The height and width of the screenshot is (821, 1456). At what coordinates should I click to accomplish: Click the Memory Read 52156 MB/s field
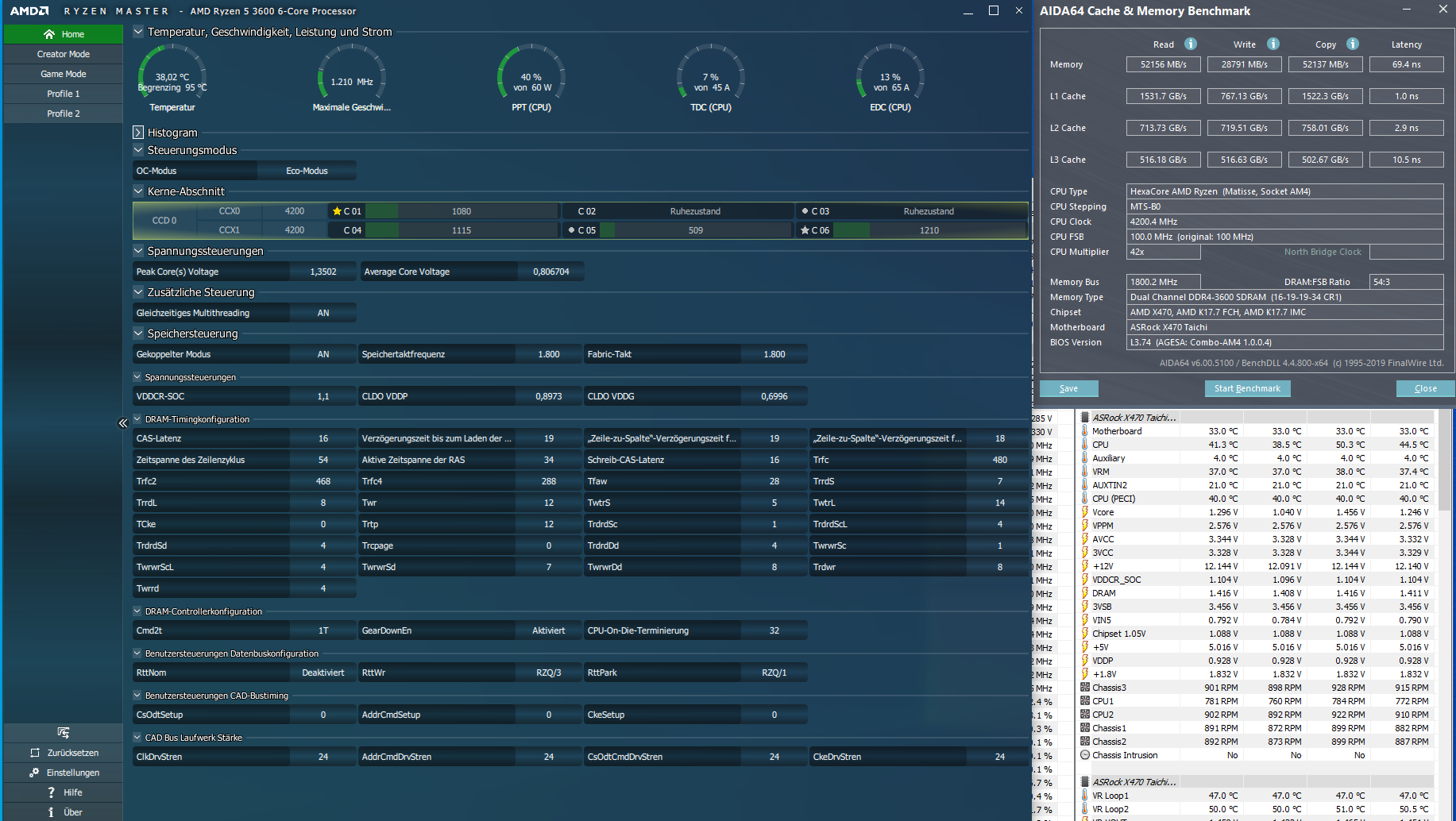(1164, 64)
